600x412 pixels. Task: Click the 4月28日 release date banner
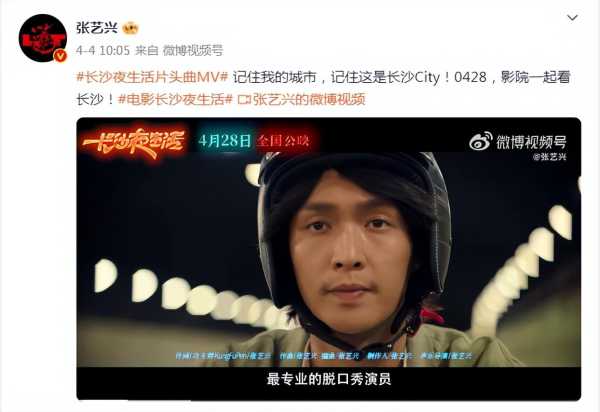pos(224,141)
